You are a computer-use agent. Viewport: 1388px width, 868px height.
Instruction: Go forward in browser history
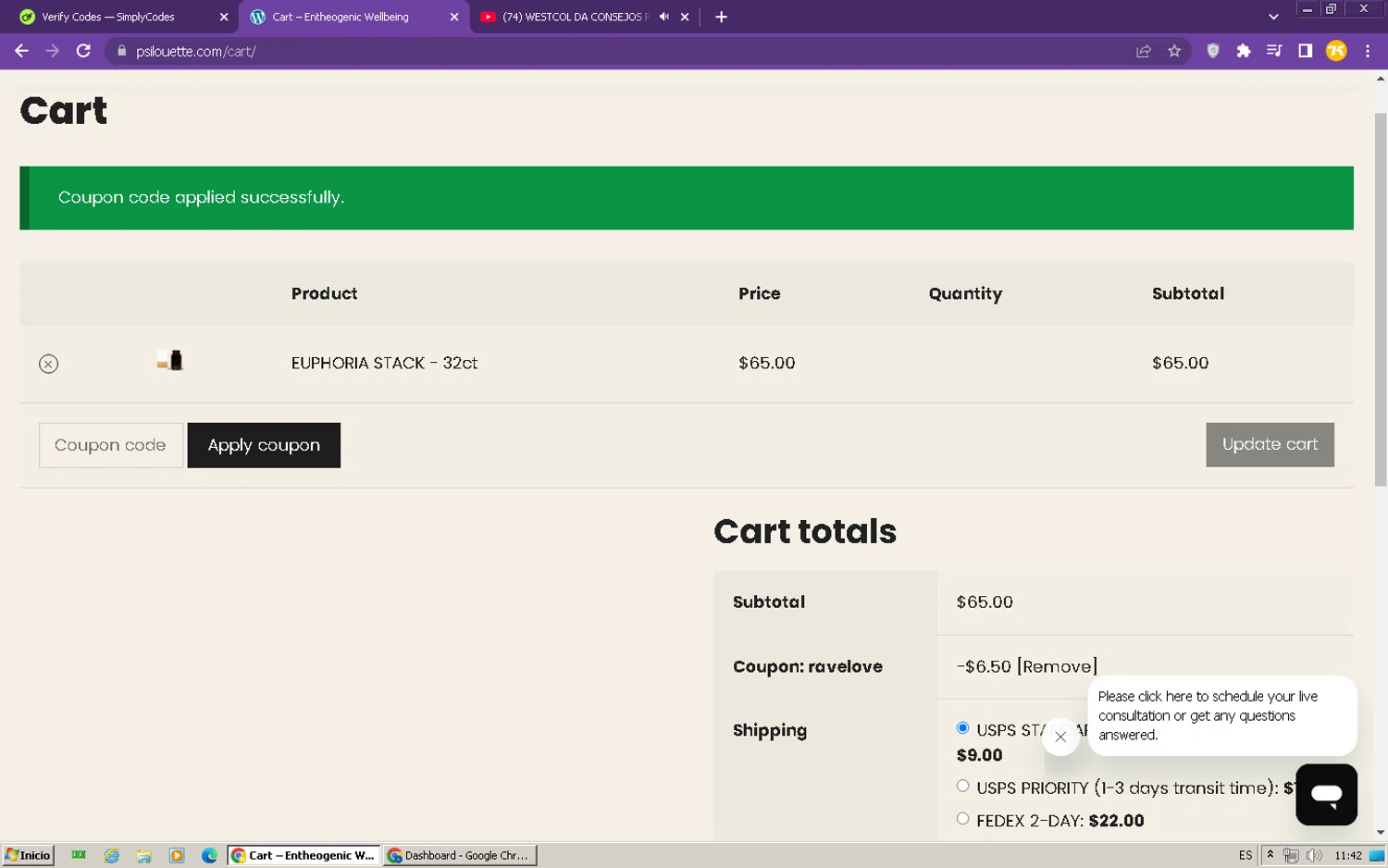point(53,51)
